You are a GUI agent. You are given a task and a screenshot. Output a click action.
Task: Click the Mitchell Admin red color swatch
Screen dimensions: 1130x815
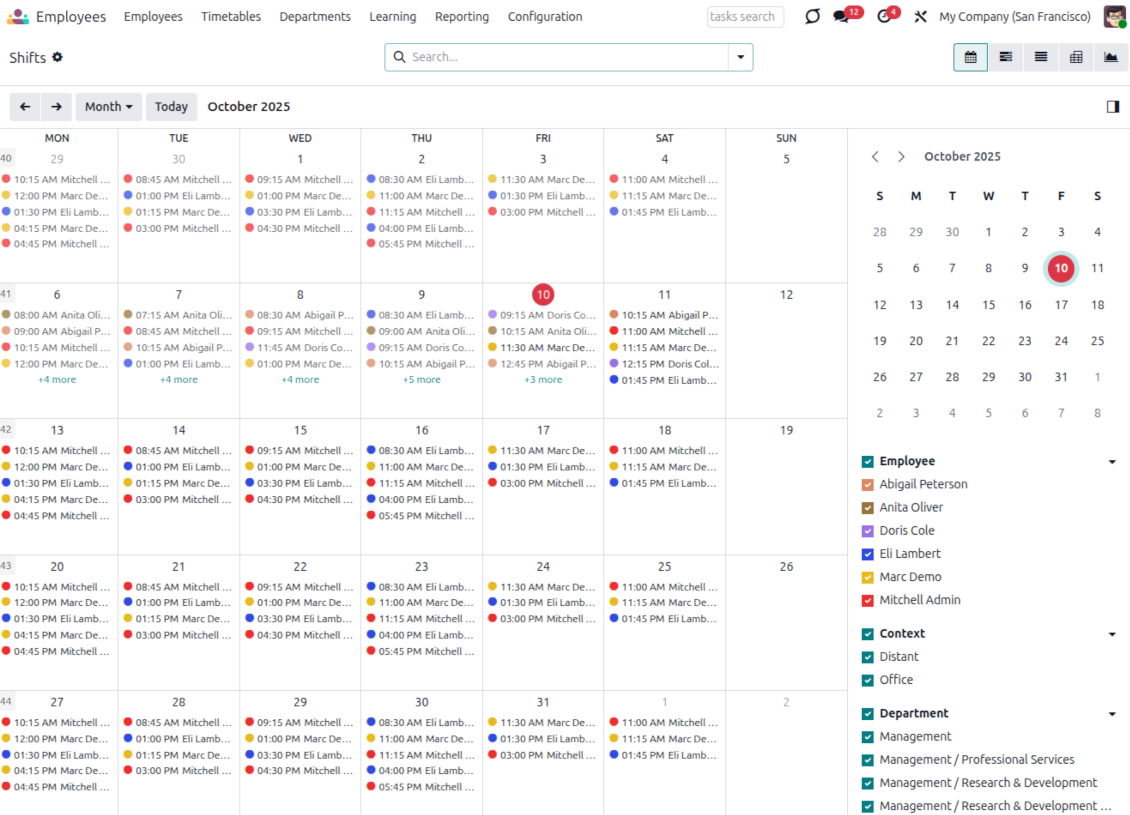867,601
